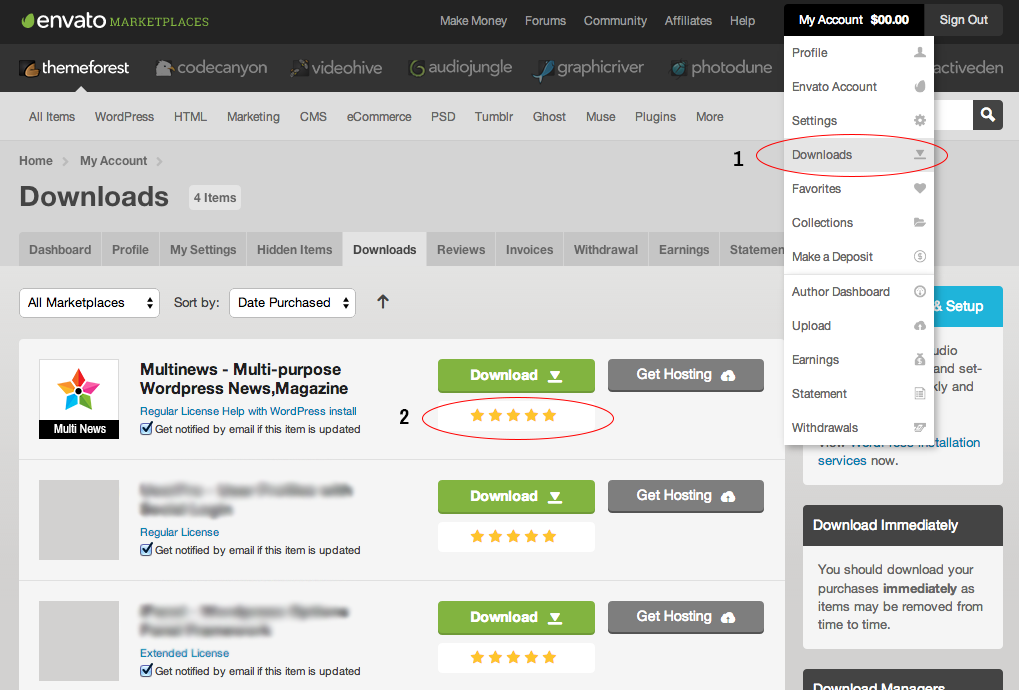Open the GraphicRiver marketplace
Image resolution: width=1019 pixels, height=690 pixels.
(588, 68)
